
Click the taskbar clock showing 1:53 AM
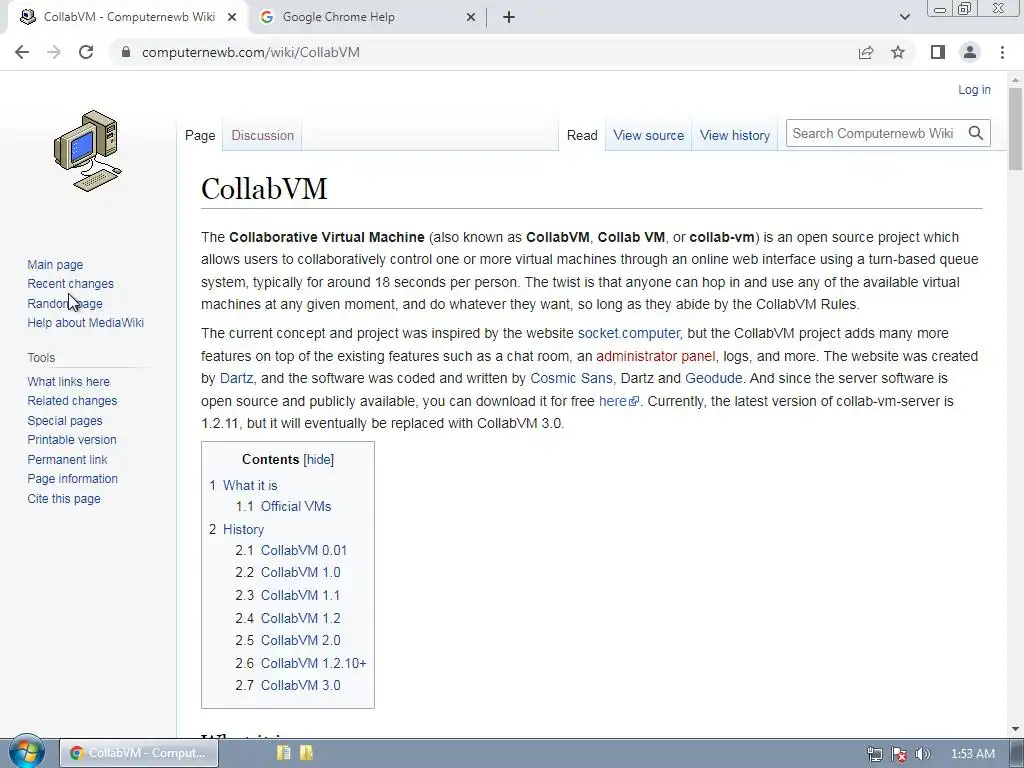pos(972,754)
